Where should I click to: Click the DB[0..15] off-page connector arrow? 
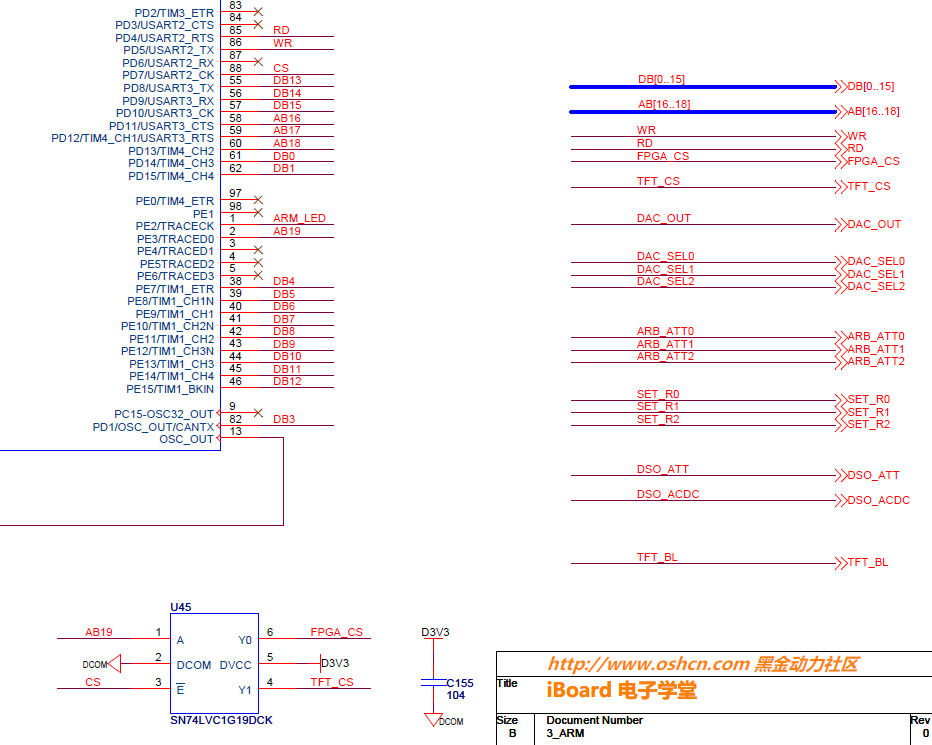pos(840,87)
